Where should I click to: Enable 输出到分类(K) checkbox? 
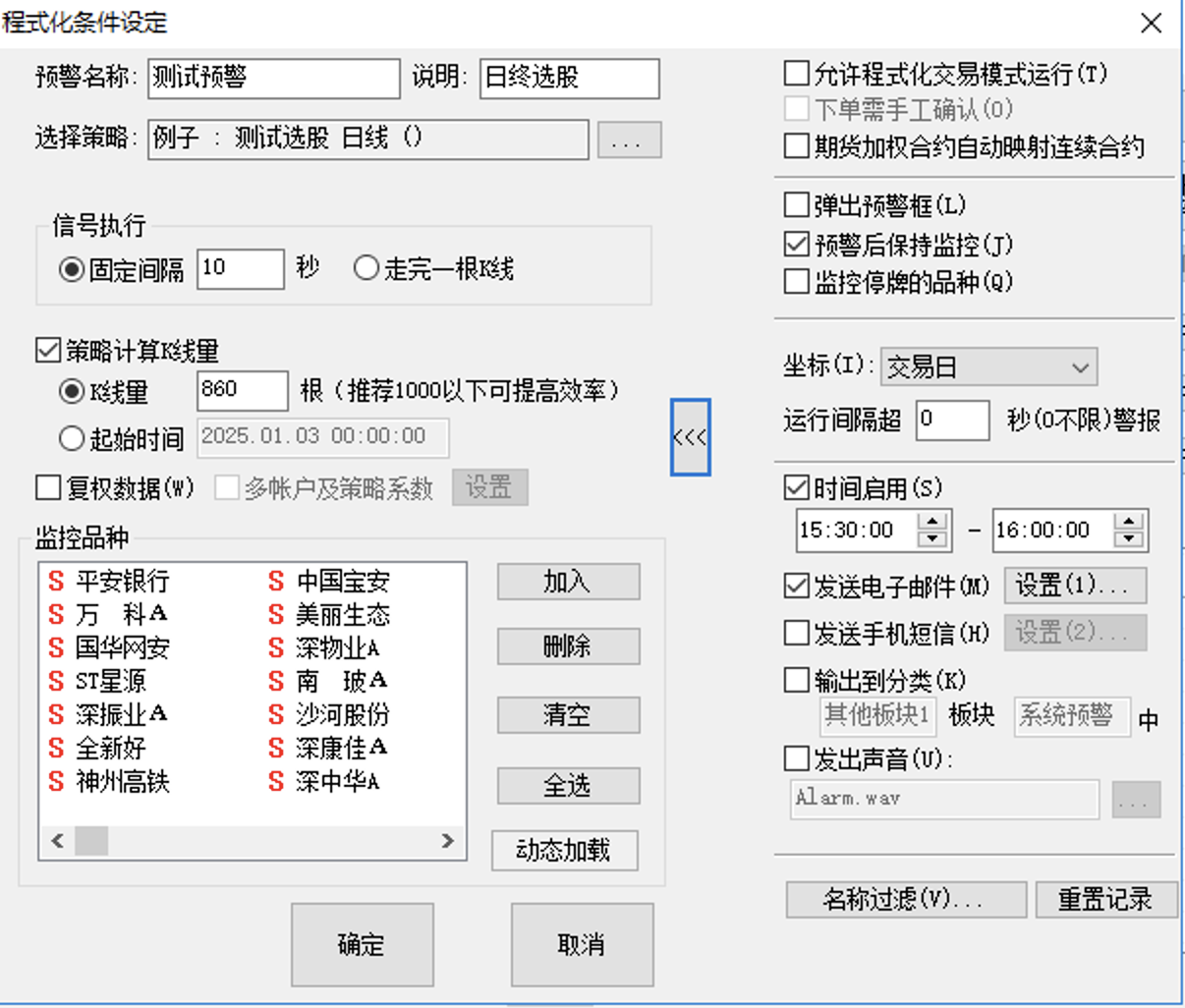coord(797,680)
